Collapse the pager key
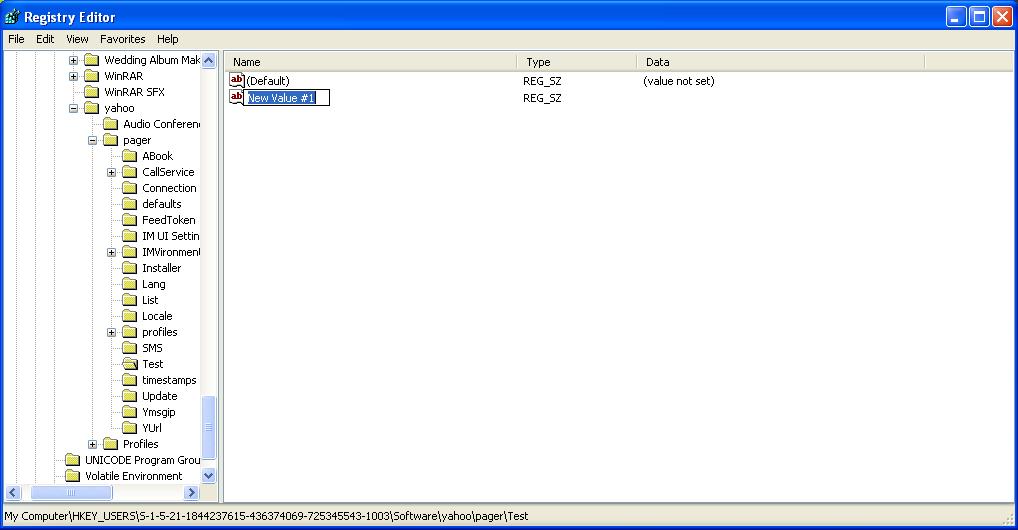 (92, 140)
